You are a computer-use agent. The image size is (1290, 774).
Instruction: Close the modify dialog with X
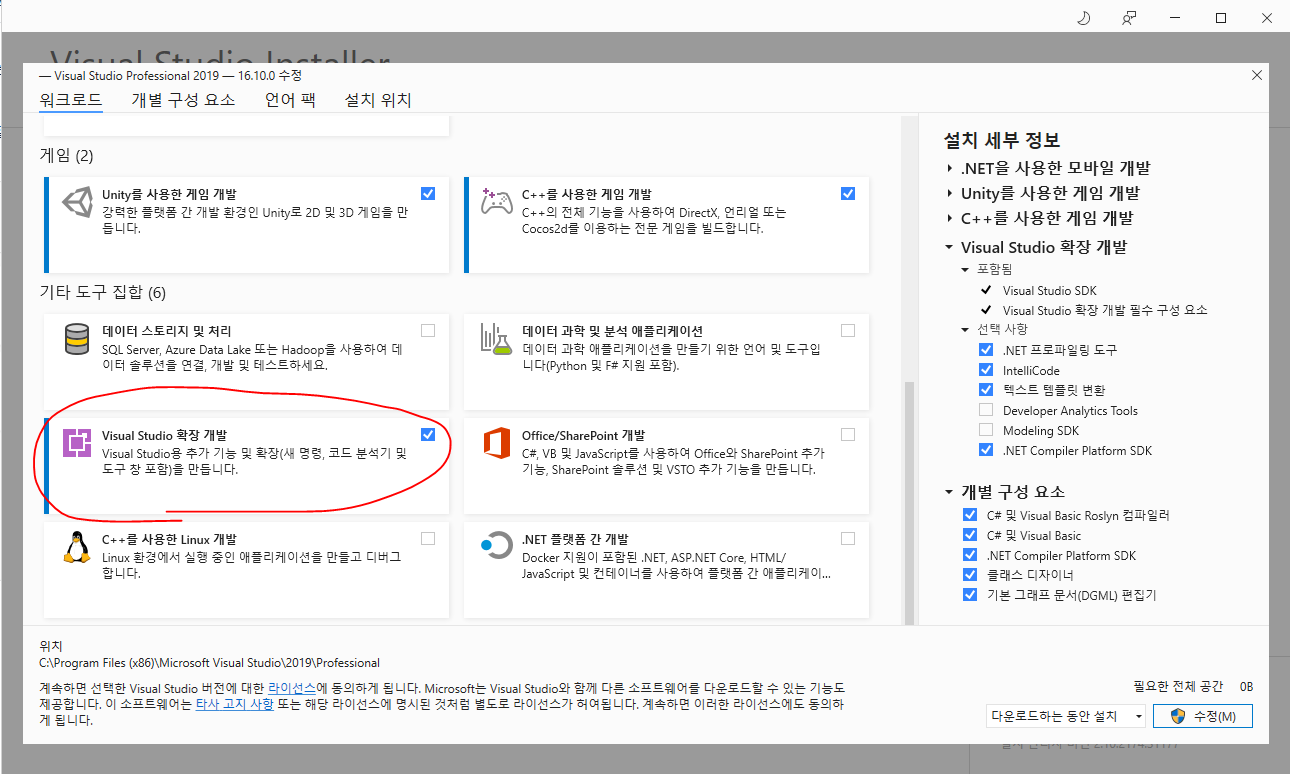1257,75
